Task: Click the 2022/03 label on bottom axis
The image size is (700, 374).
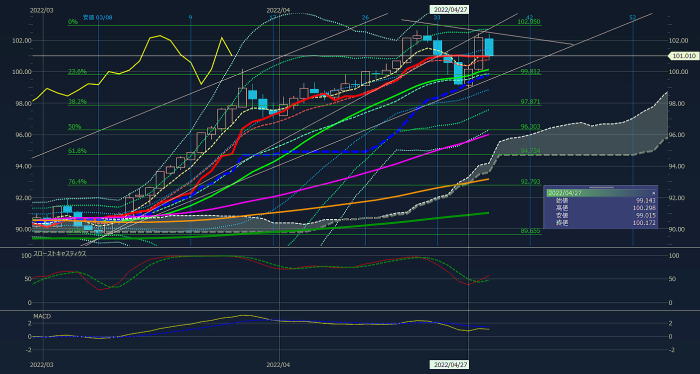Action: click(x=41, y=365)
